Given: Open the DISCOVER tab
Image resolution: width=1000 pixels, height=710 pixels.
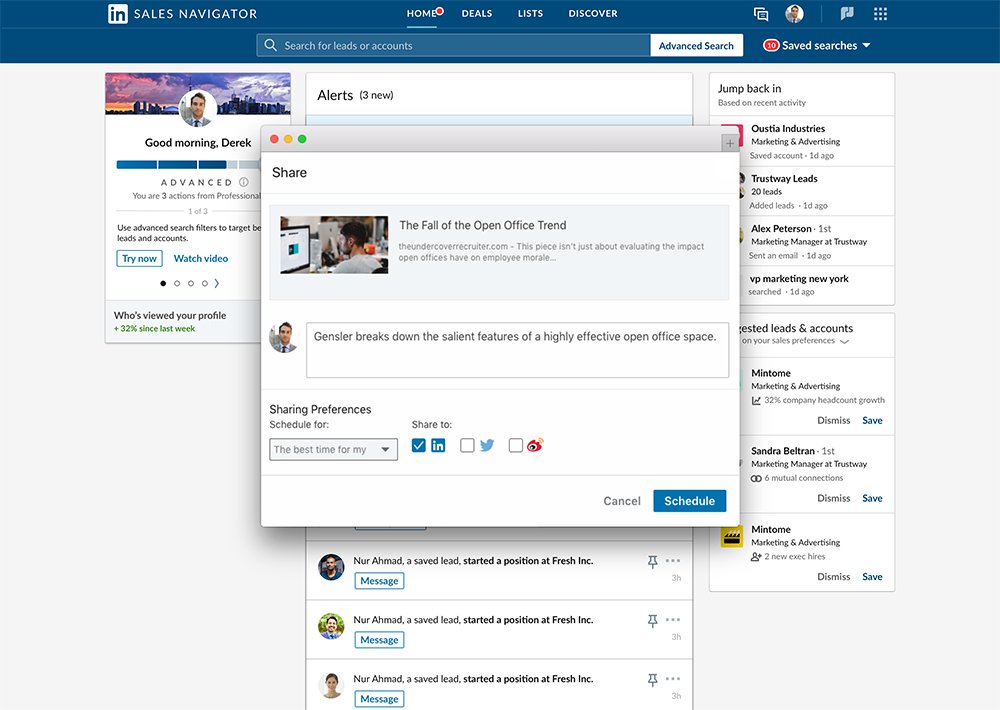Looking at the screenshot, I should point(592,14).
